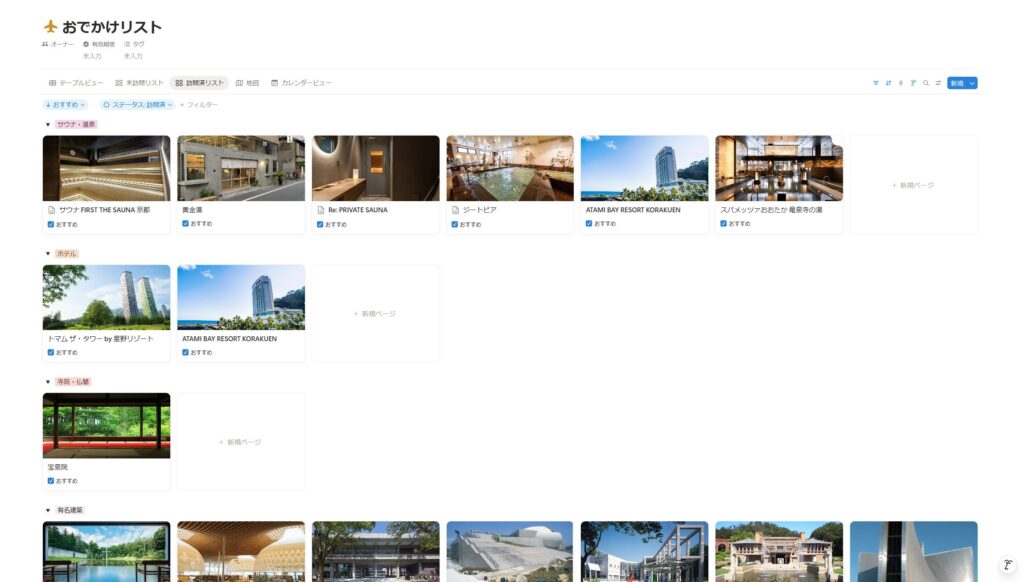This screenshot has height=582, width=1024.
Task: Toggle おすすめ checkbox on 宝泉院 card
Action: click(x=50, y=481)
